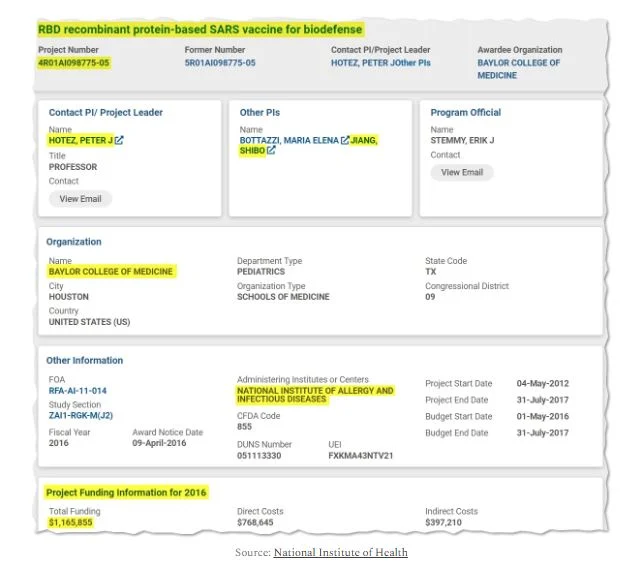The width and height of the screenshot is (637, 578).
Task: Click the Other PIs card heading
Action: (260, 113)
